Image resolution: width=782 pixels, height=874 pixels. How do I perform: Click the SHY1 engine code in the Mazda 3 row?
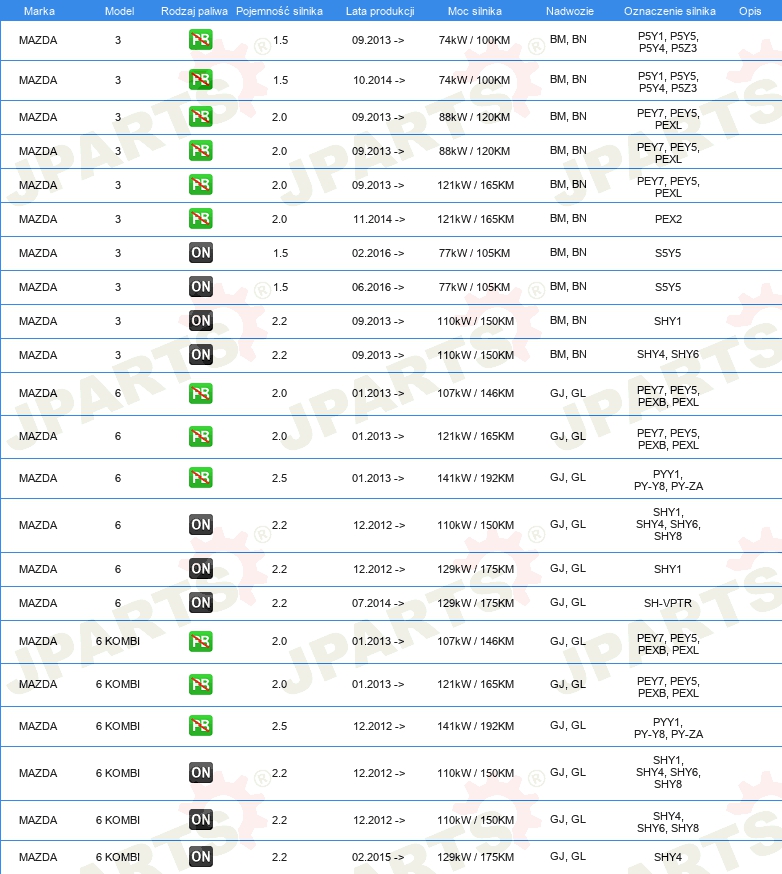pos(668,321)
